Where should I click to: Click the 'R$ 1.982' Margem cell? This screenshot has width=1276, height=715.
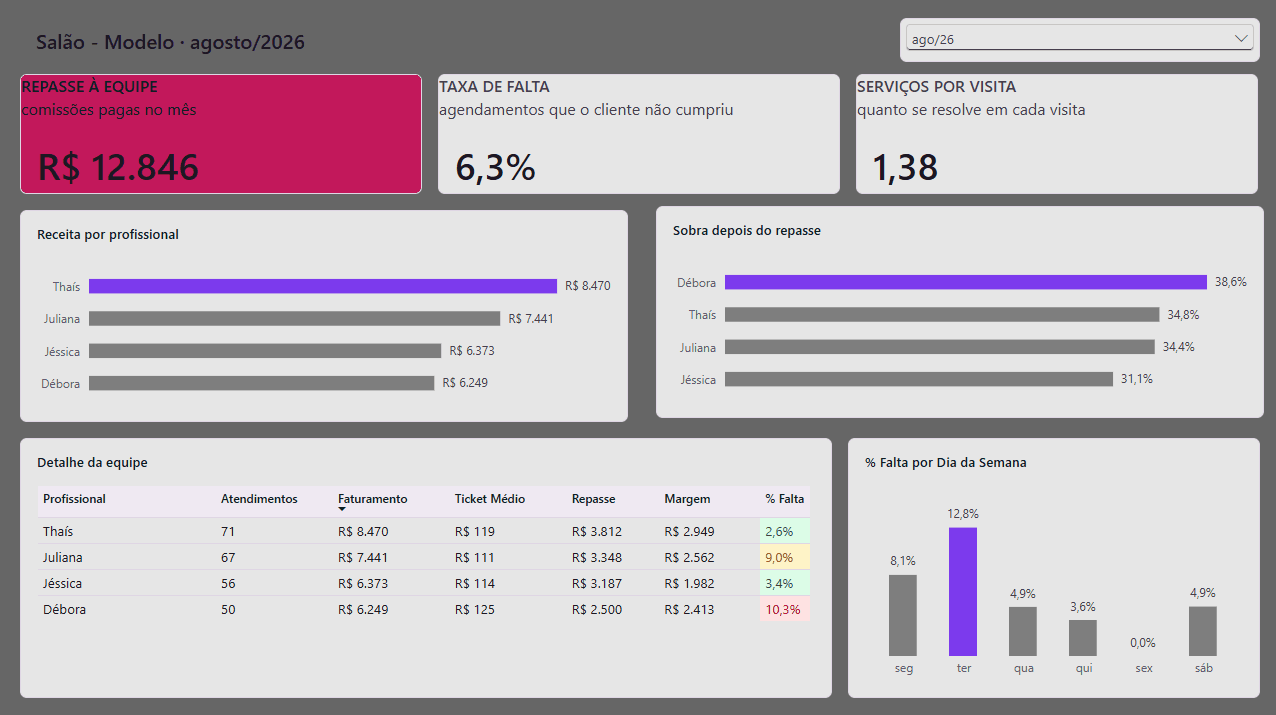[x=690, y=583]
